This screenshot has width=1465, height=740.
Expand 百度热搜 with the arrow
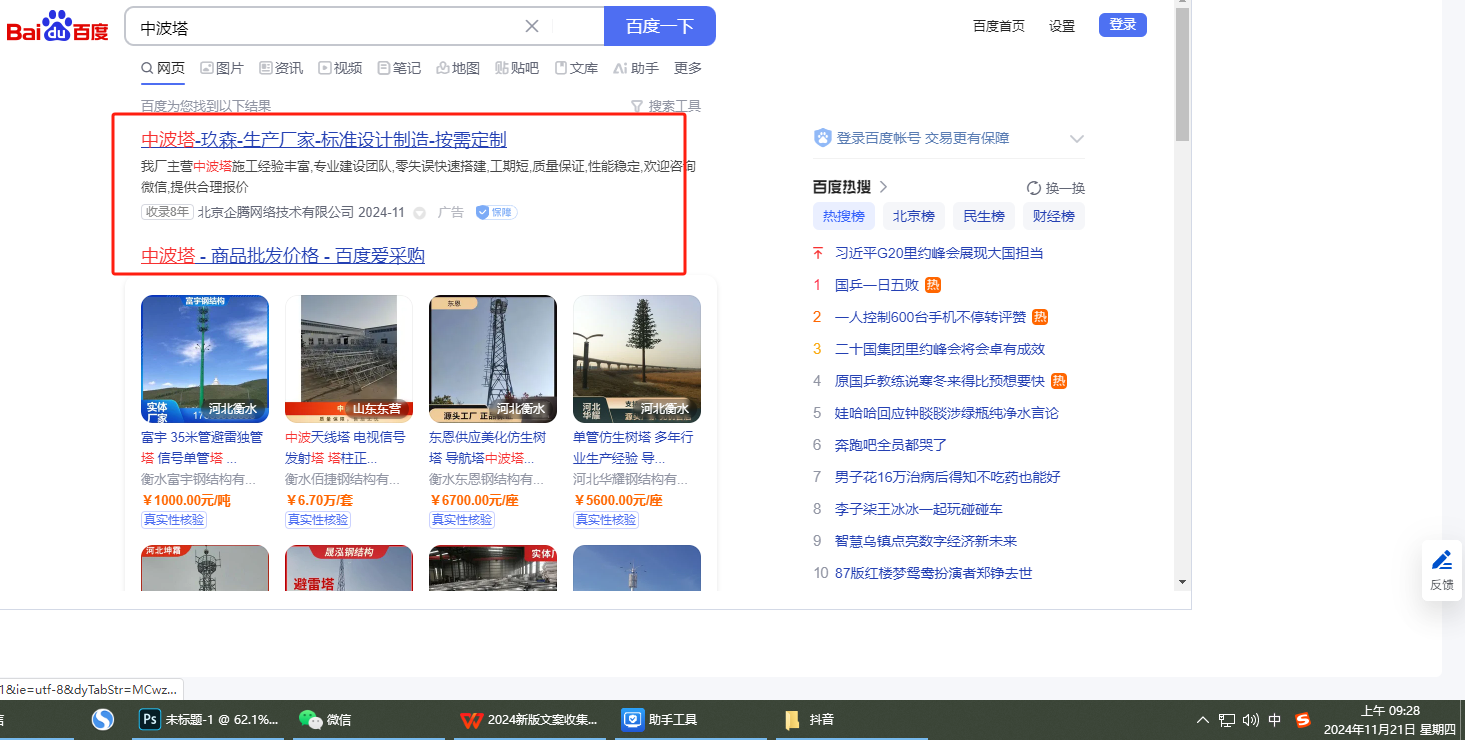(x=884, y=187)
